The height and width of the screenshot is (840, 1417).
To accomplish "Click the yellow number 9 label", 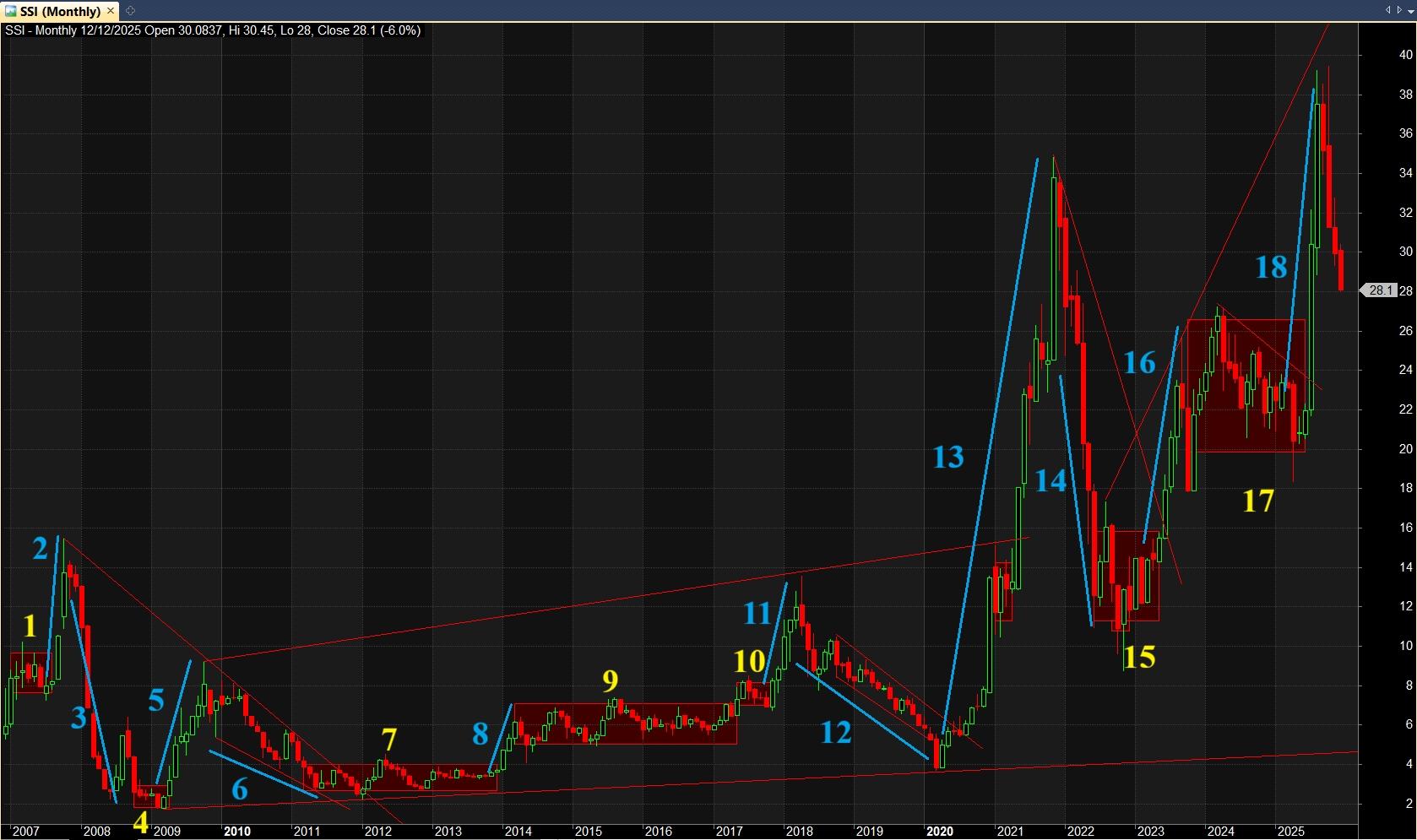I will coord(610,680).
